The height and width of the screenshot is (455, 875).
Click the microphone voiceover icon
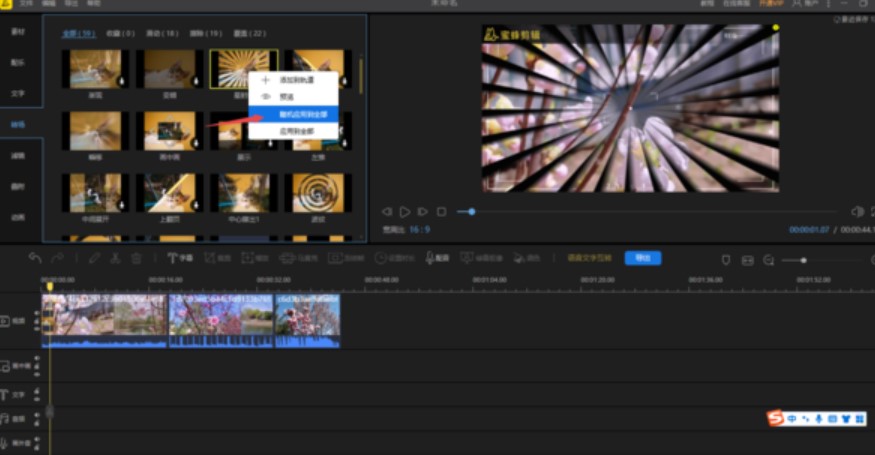[431, 258]
